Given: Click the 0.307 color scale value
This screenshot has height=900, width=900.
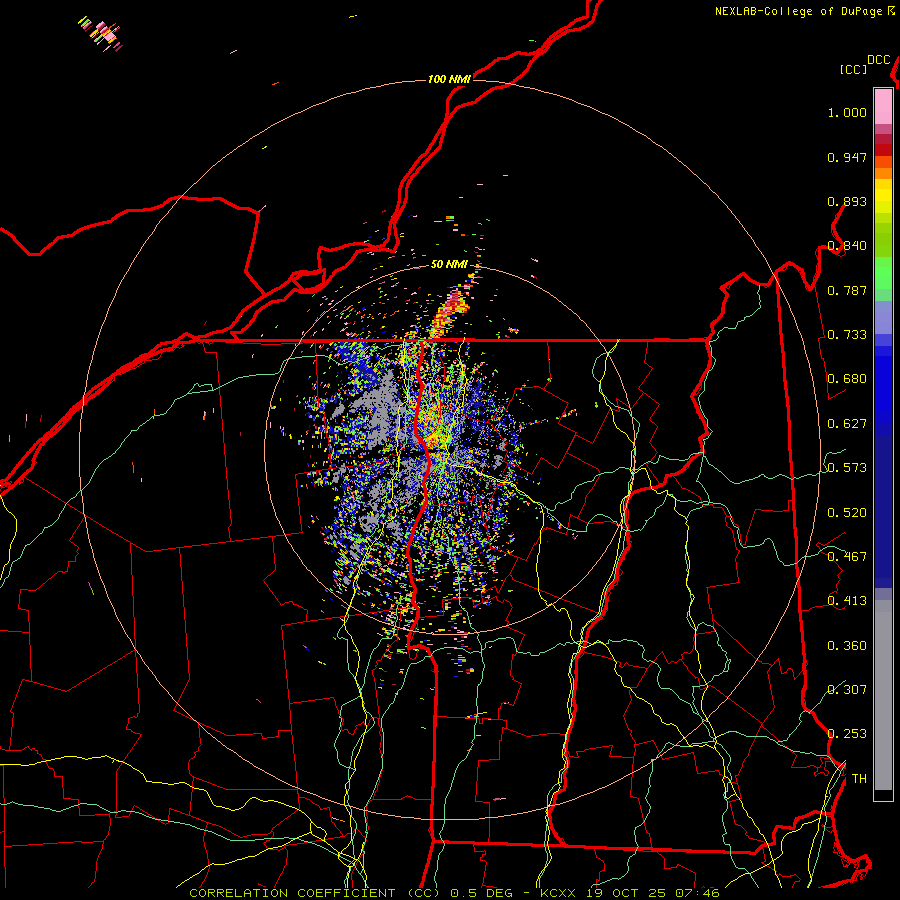Looking at the screenshot, I should pyautogui.click(x=847, y=690).
